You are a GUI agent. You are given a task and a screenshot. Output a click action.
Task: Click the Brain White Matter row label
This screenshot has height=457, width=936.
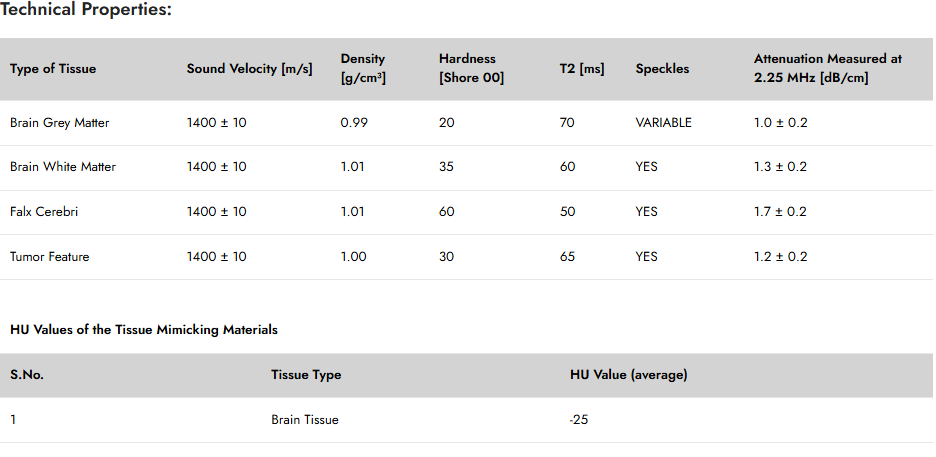pos(63,167)
